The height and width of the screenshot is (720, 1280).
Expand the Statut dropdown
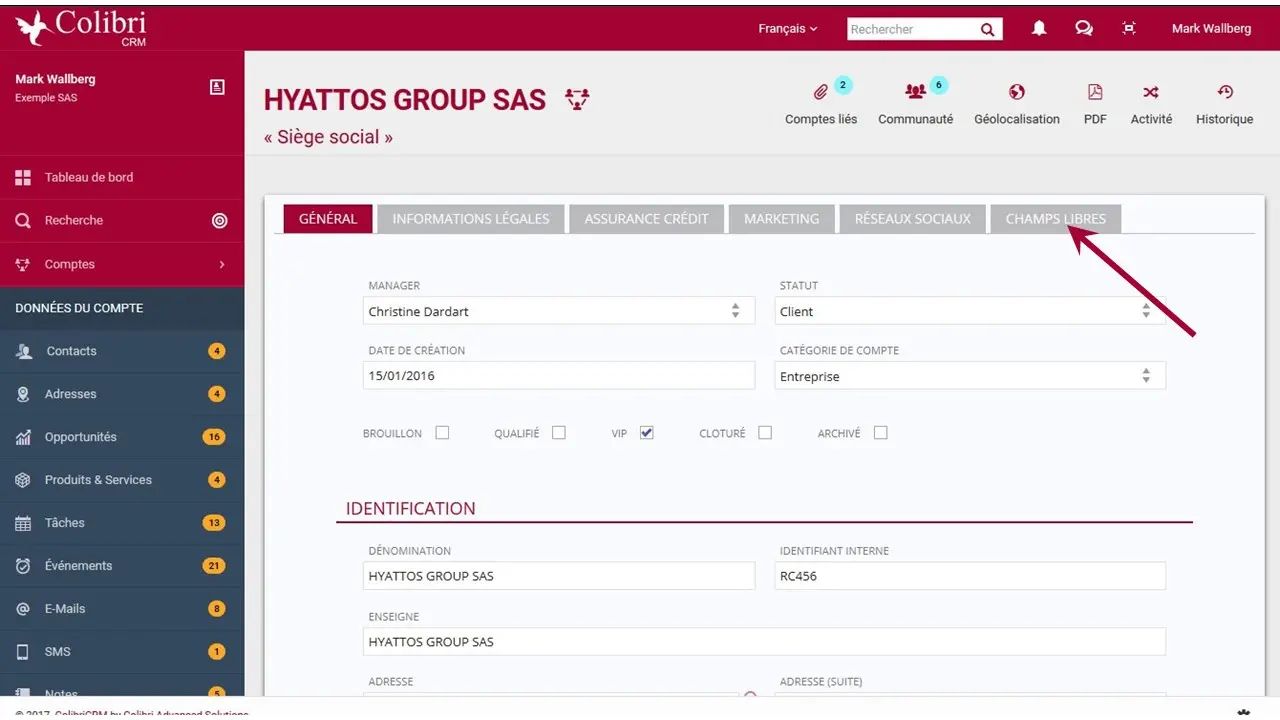[x=970, y=311]
